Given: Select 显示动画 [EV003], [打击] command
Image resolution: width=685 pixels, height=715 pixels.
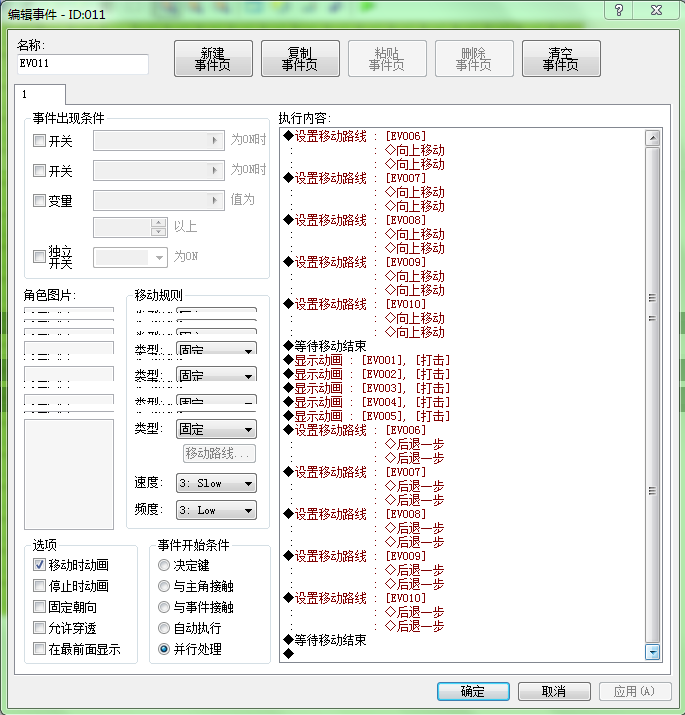Looking at the screenshot, I should point(367,389).
